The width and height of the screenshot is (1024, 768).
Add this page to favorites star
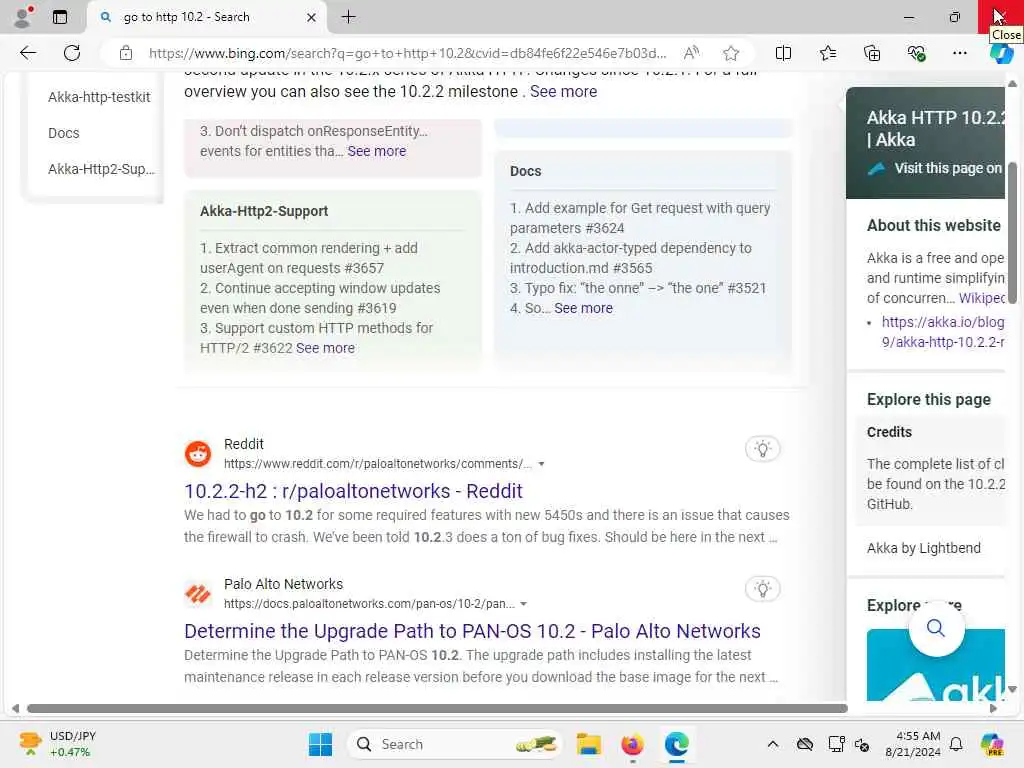pos(731,53)
